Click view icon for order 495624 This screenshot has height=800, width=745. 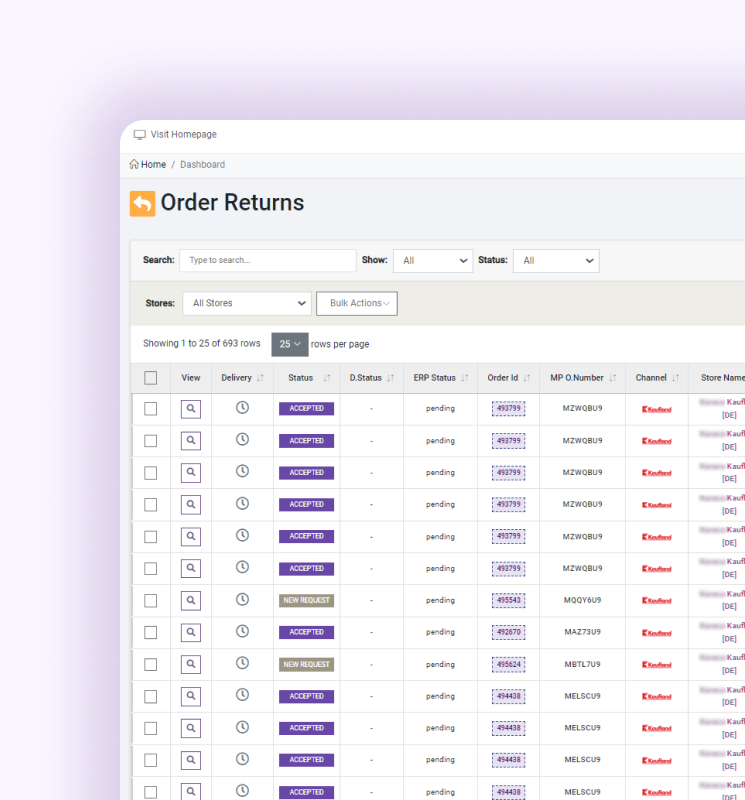(191, 664)
